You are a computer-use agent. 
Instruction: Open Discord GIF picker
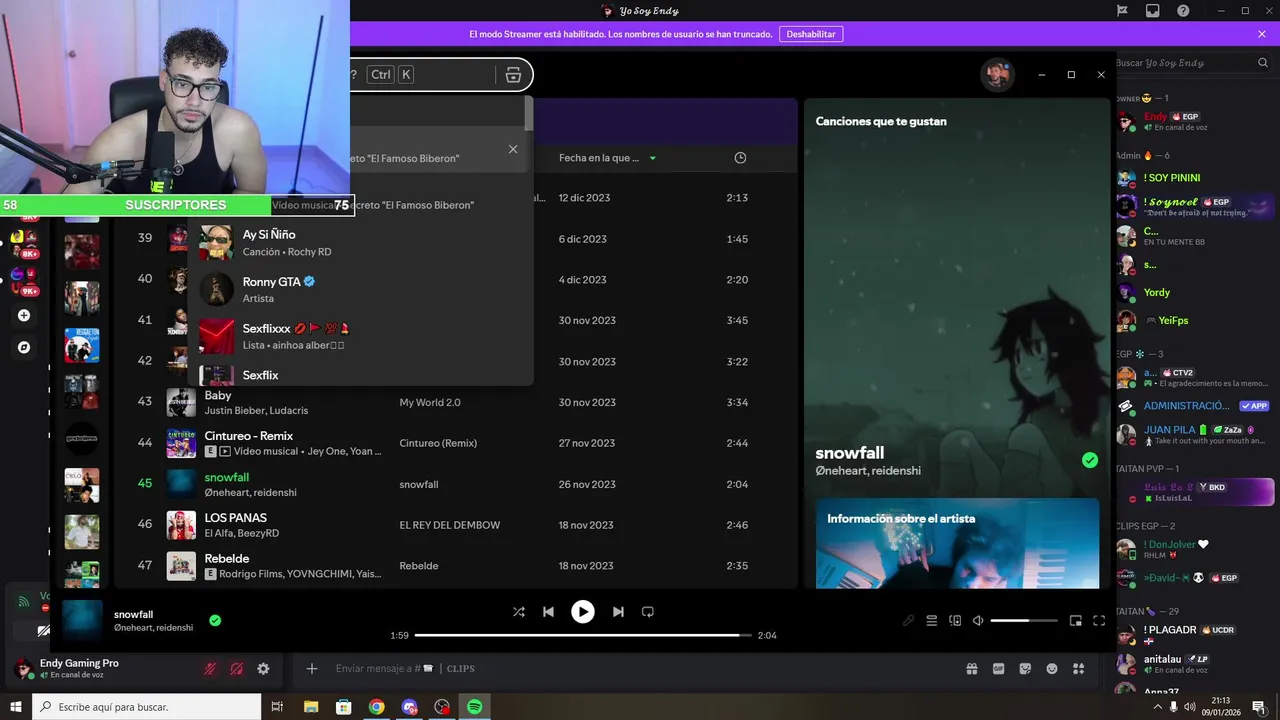(998, 669)
